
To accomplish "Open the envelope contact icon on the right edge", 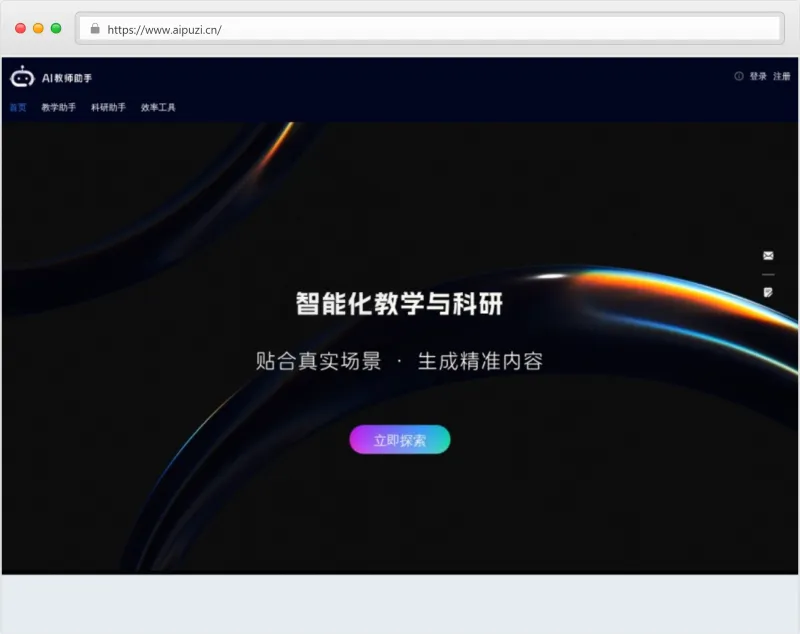I will click(768, 256).
